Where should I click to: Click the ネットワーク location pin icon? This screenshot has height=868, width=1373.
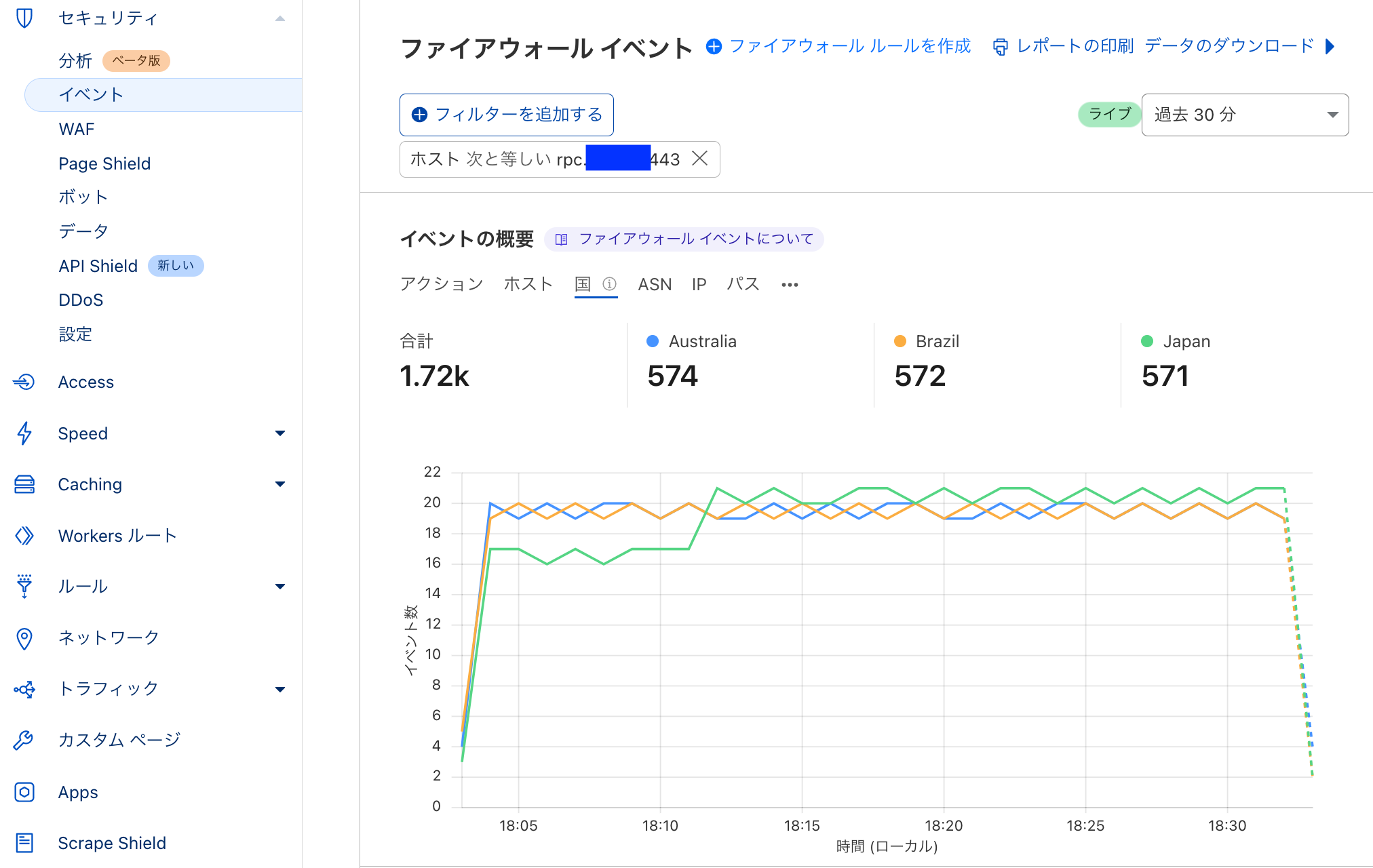pyautogui.click(x=24, y=637)
